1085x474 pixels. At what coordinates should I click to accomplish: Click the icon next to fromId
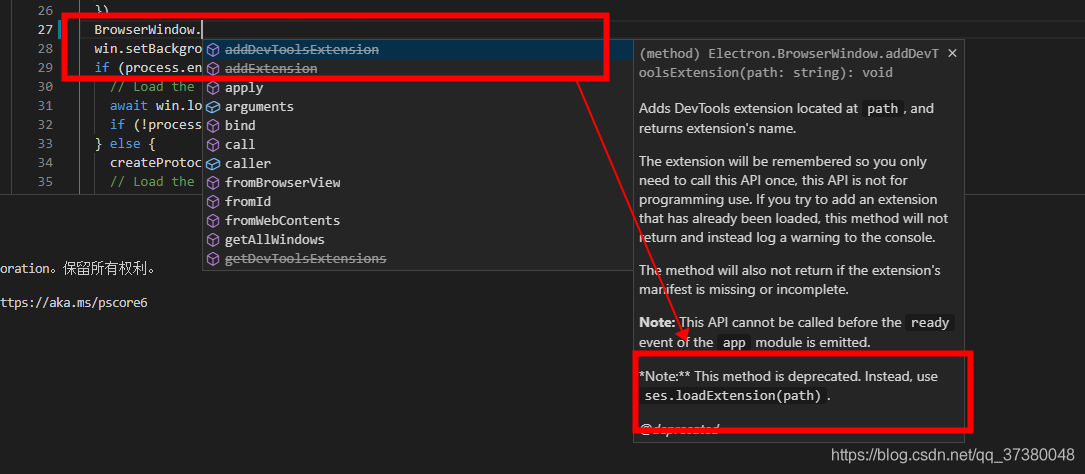[x=213, y=201]
